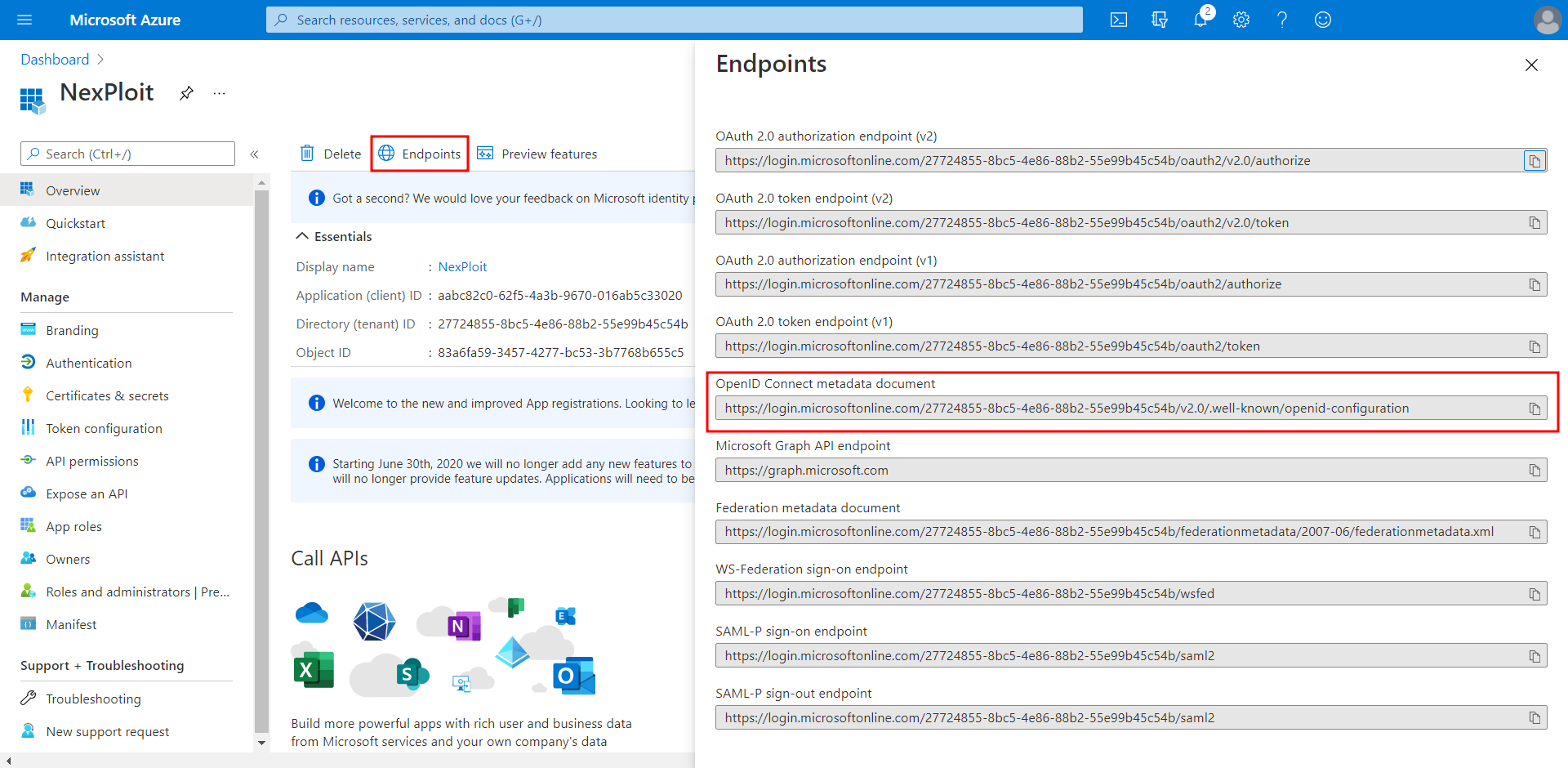Copy OAuth 2.0 authorization endpoint (v1)
Screen dimensions: 1568x768
pyautogui.click(x=1535, y=284)
